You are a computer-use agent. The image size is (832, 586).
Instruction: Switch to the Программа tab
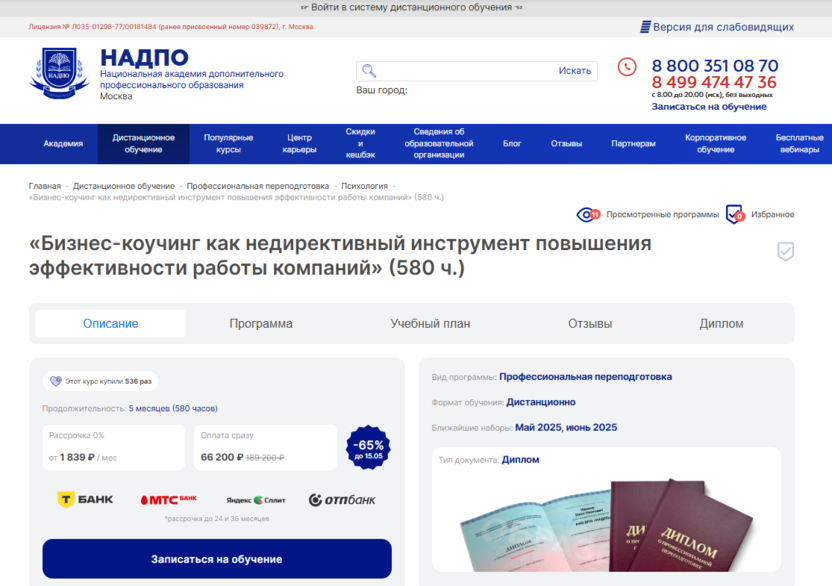(x=261, y=324)
